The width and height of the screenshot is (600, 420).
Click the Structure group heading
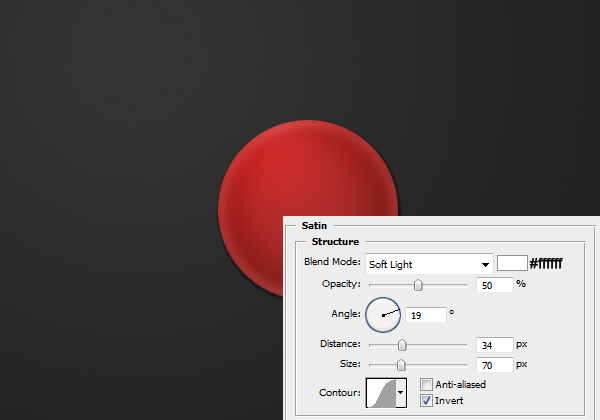[x=335, y=242]
